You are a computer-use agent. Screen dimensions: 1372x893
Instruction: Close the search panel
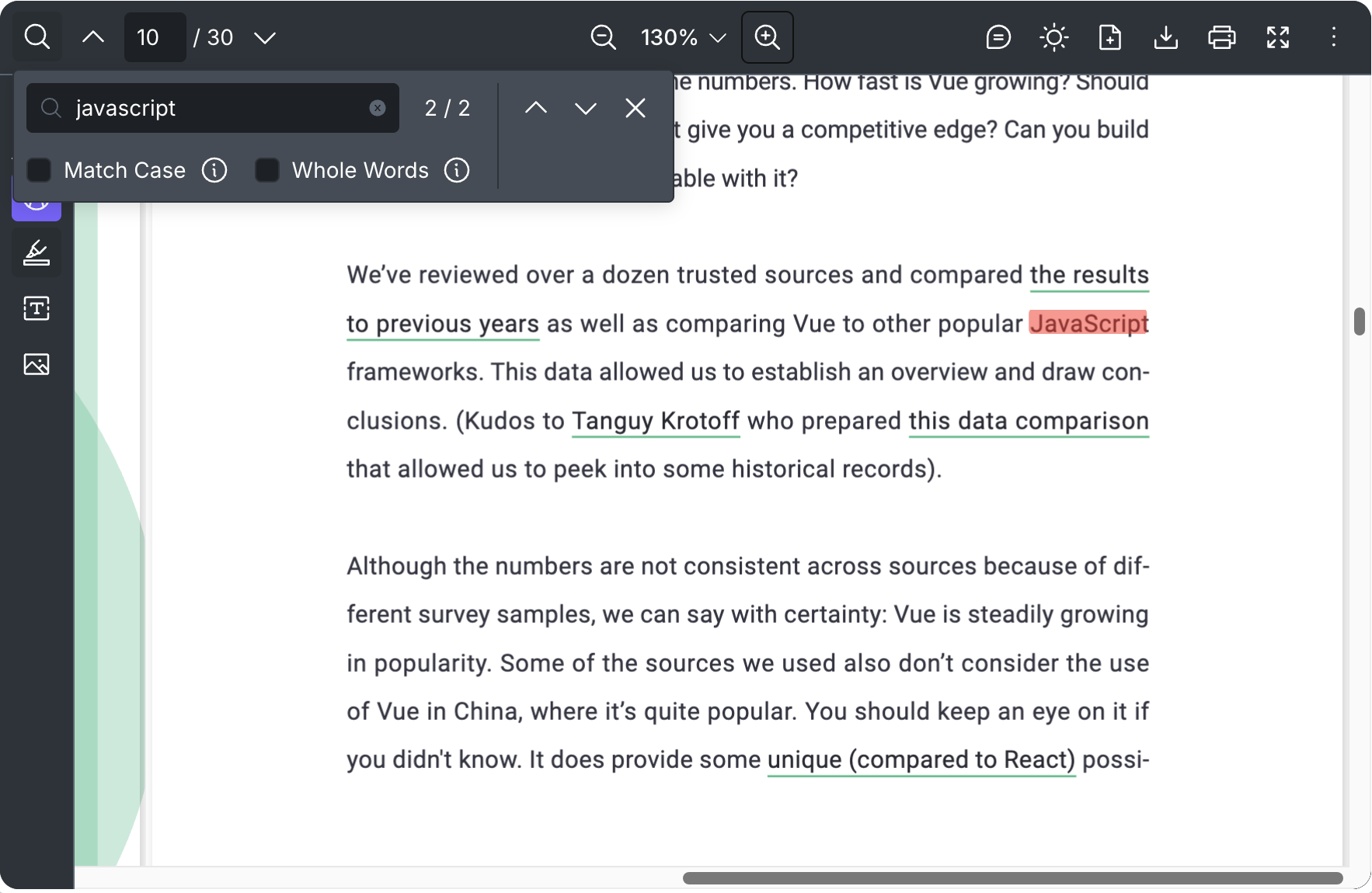636,108
